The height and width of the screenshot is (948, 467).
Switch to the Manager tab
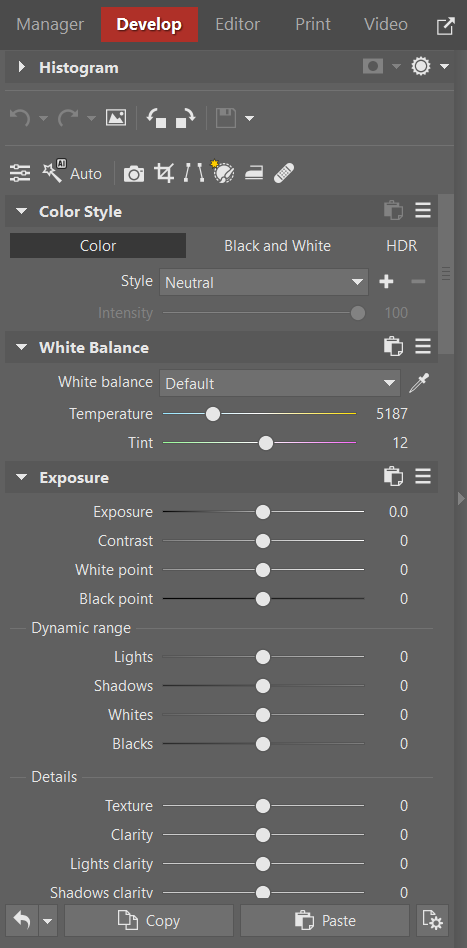pyautogui.click(x=50, y=24)
